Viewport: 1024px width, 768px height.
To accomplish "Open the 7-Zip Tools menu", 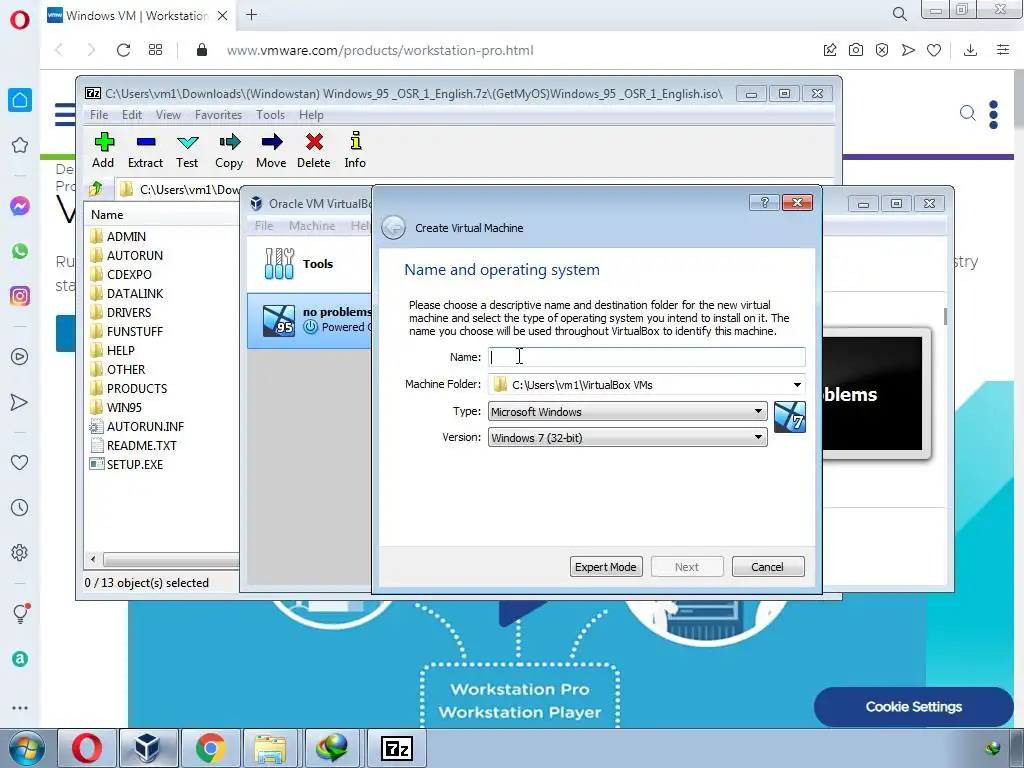I will (270, 115).
